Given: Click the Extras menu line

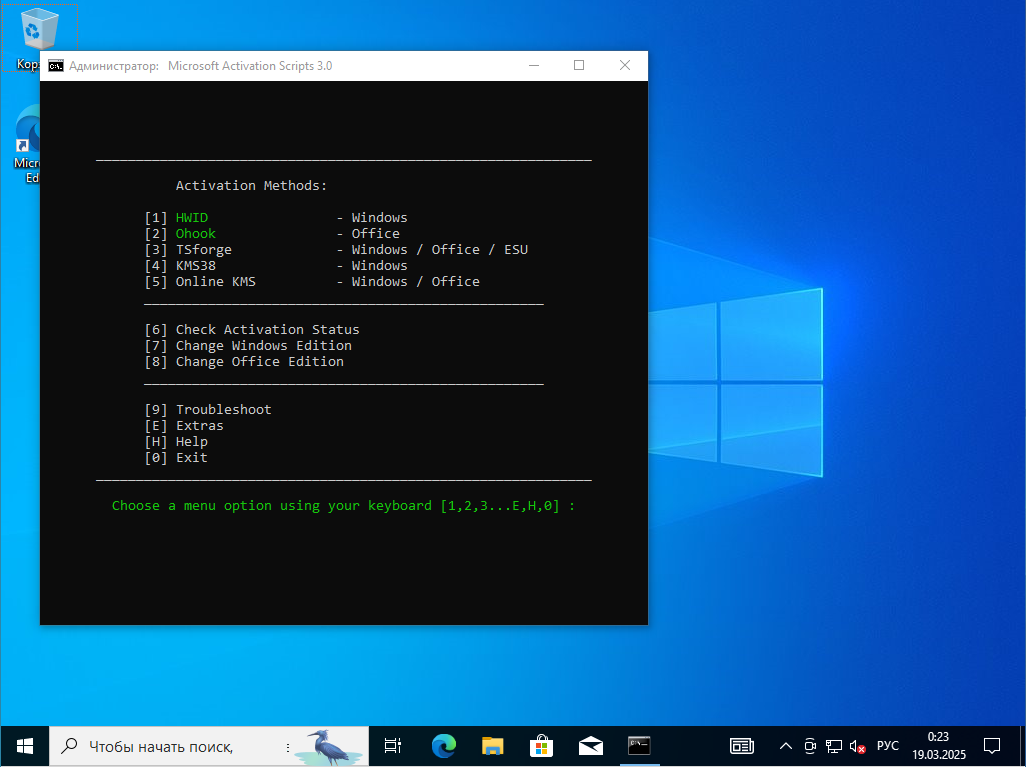Looking at the screenshot, I should [x=184, y=425].
